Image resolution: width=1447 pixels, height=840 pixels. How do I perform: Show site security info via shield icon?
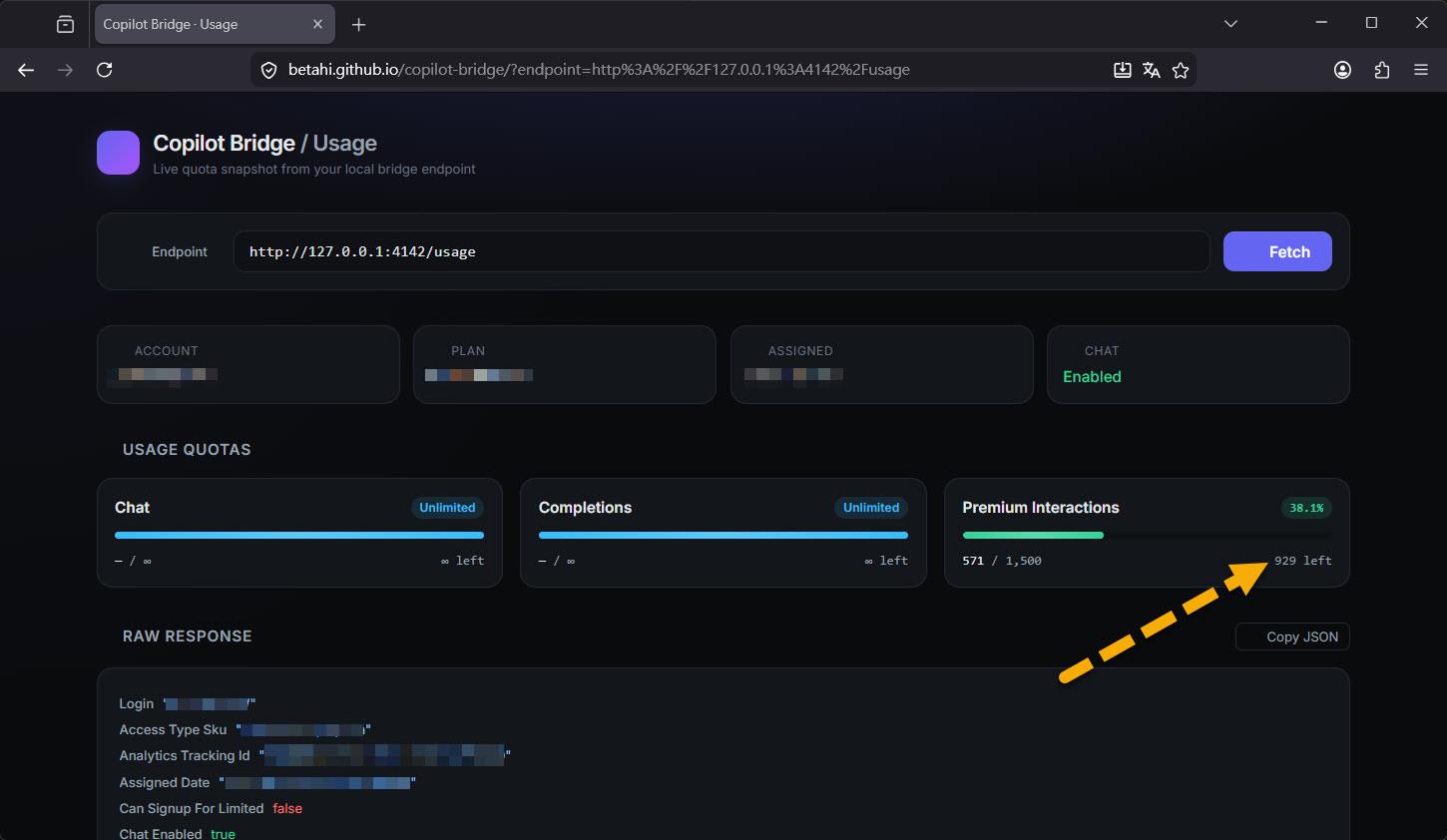(268, 70)
